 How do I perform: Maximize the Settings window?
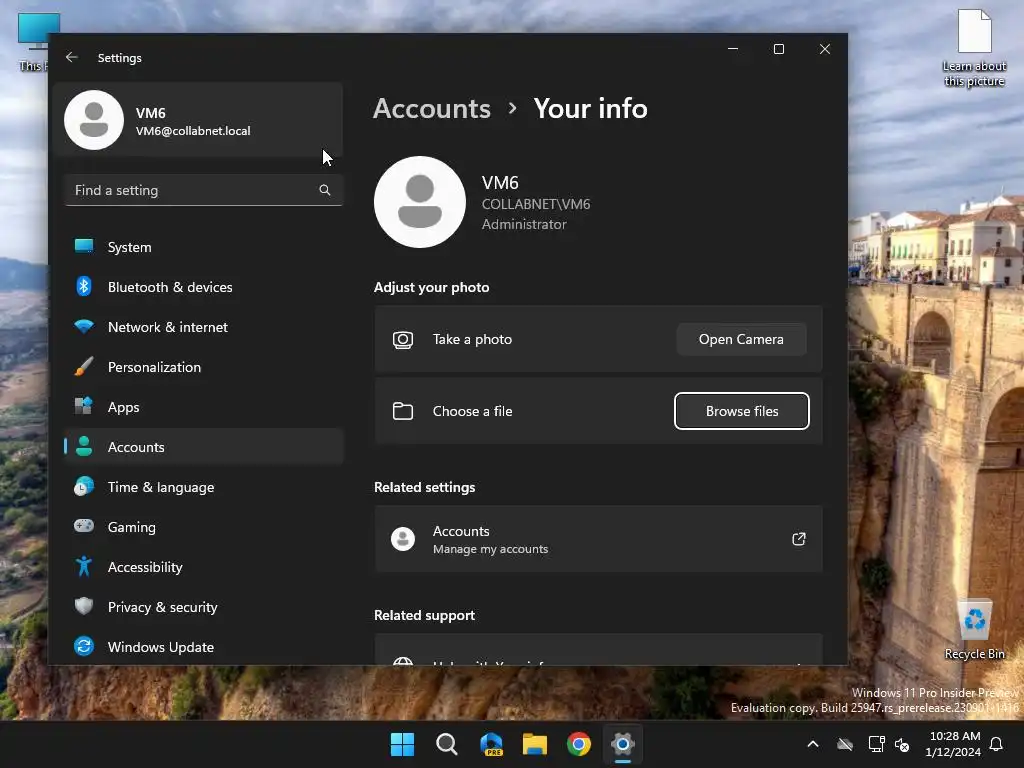778,49
